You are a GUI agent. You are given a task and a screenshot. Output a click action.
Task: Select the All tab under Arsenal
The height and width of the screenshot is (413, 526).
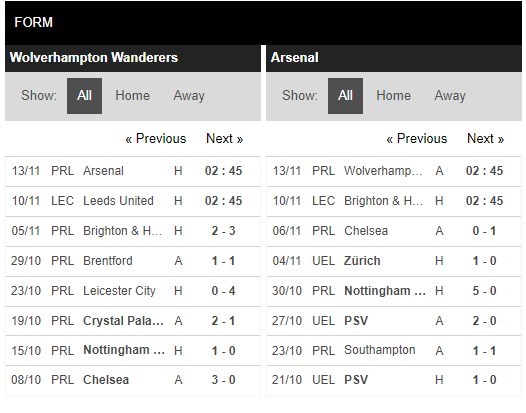tap(345, 96)
